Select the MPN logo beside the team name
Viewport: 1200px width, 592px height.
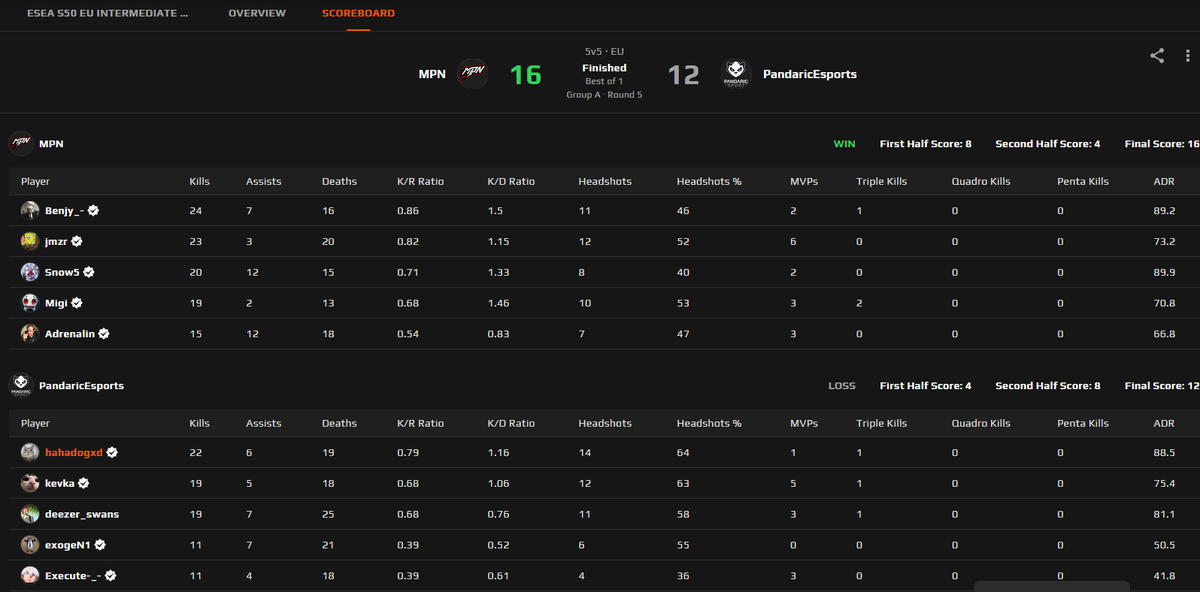pos(19,143)
